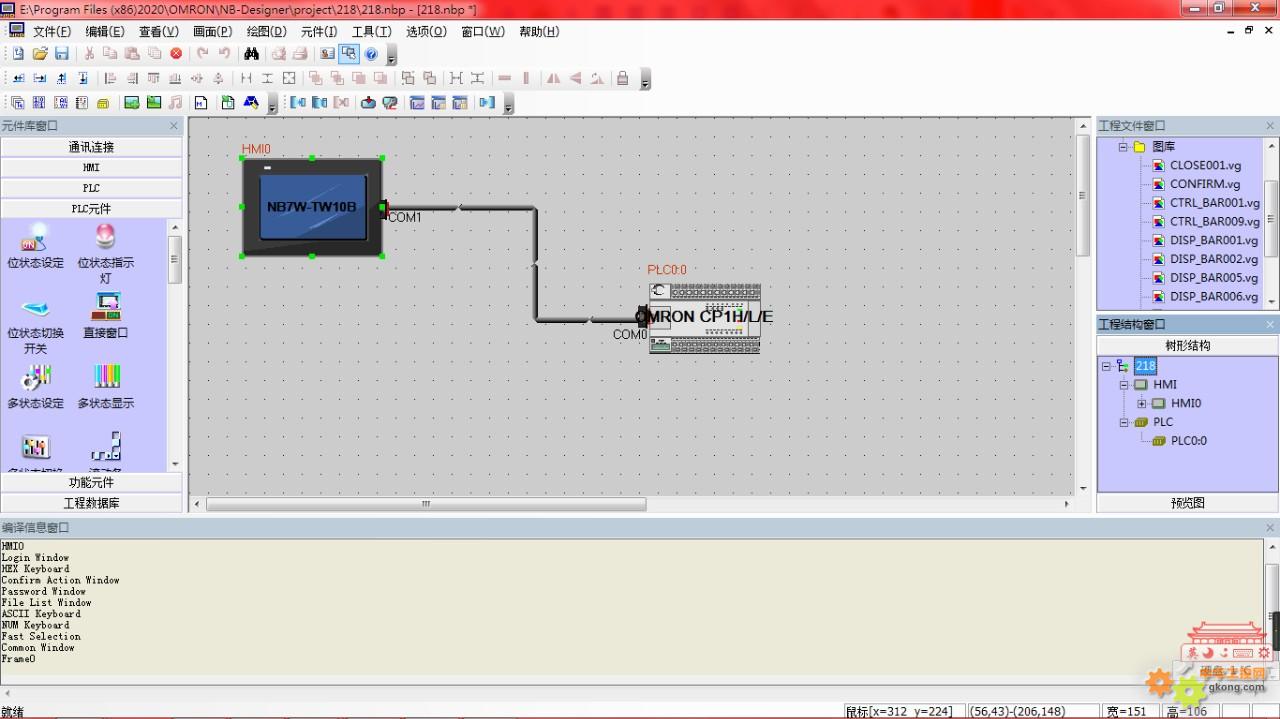Open the 帮助(H) menu
The width and height of the screenshot is (1280, 719).
(x=539, y=31)
